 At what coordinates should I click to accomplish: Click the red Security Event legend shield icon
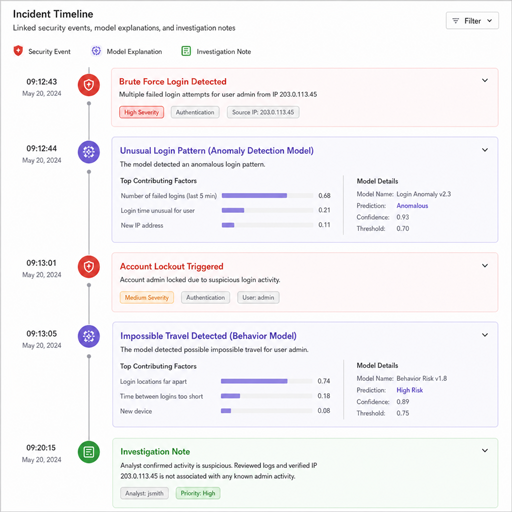click(18, 51)
